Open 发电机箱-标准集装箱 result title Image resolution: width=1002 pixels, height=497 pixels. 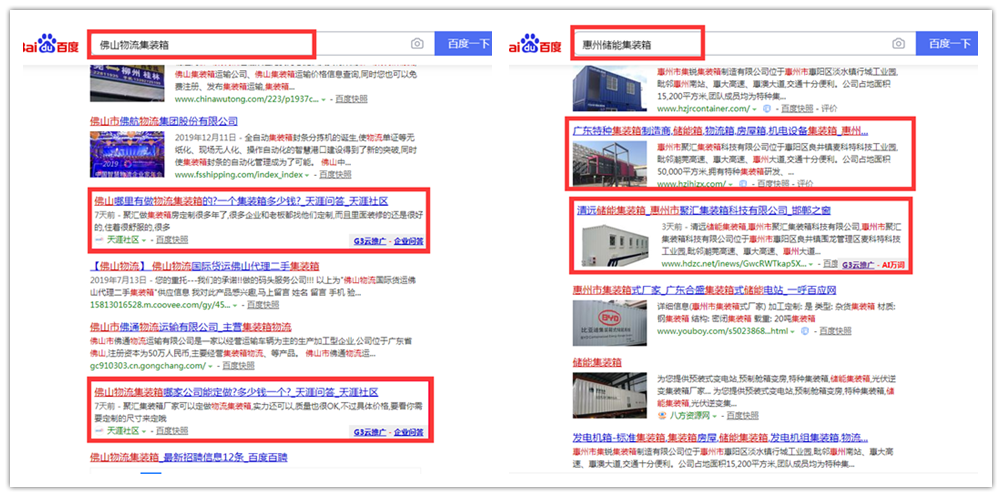720,438
